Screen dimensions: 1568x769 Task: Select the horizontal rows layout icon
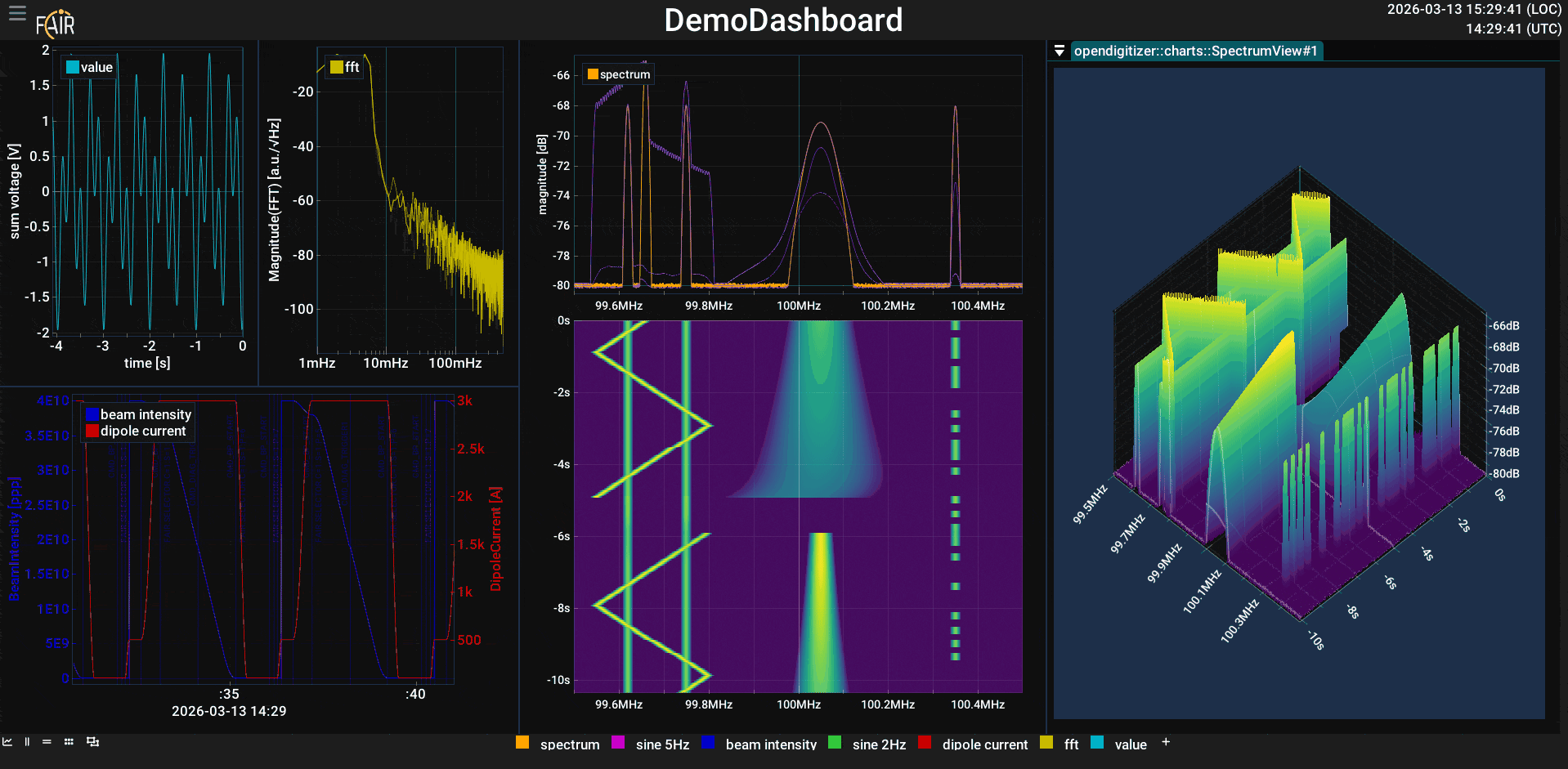(47, 742)
